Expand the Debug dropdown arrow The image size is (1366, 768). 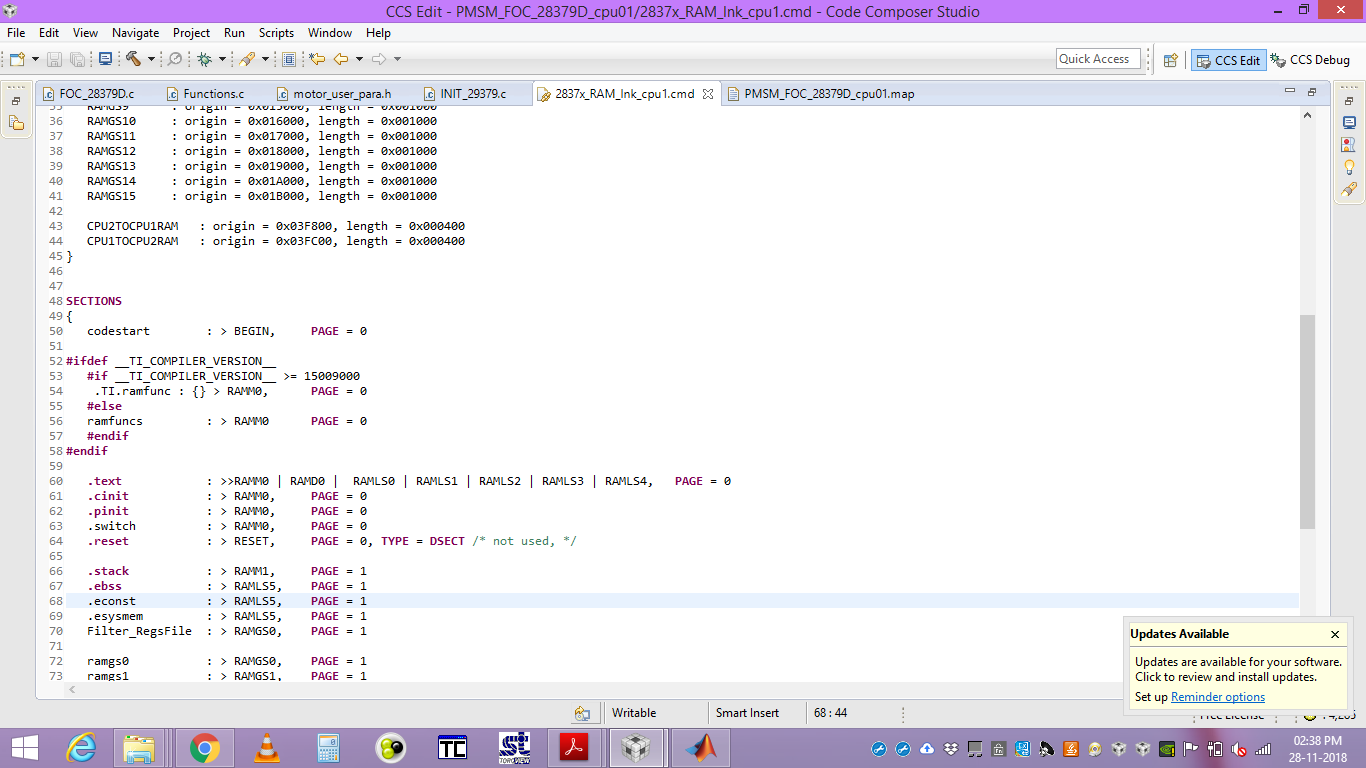pos(222,59)
